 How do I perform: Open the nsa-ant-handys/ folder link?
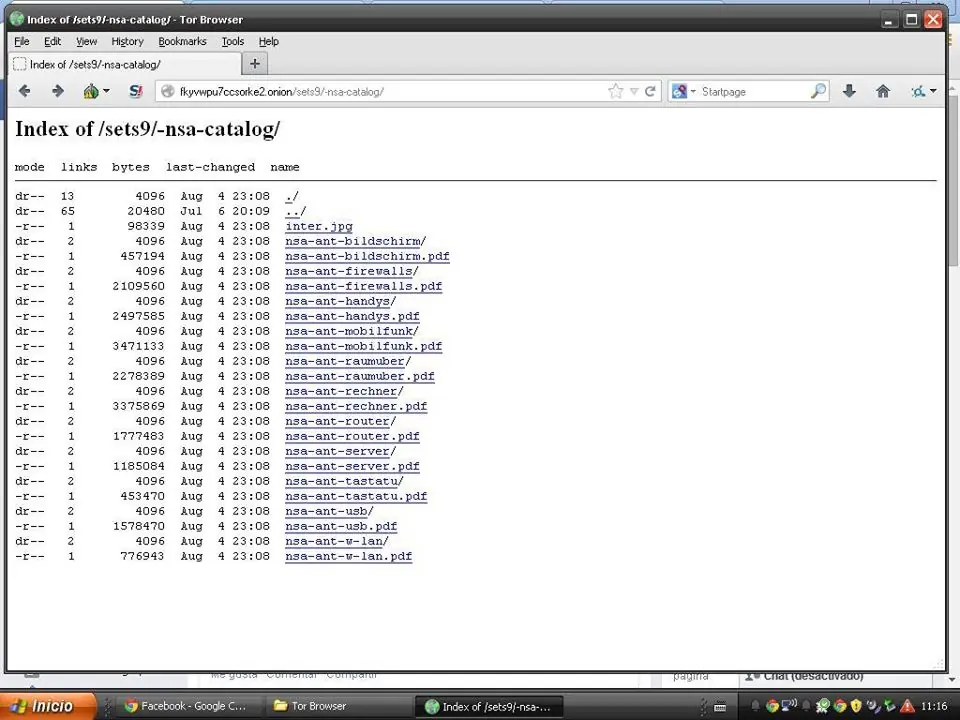pos(340,301)
